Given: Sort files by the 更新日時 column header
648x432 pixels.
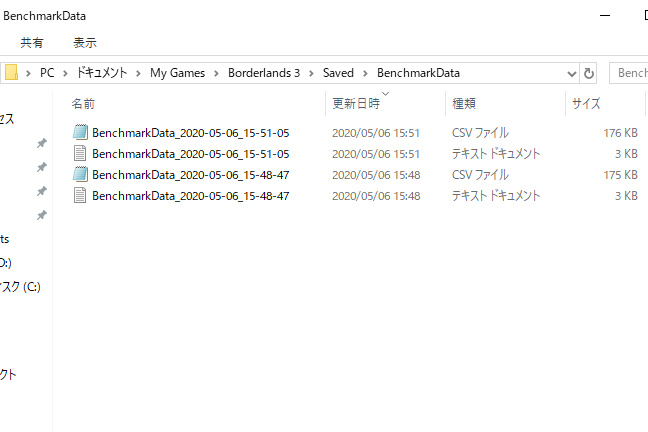Looking at the screenshot, I should (x=356, y=103).
